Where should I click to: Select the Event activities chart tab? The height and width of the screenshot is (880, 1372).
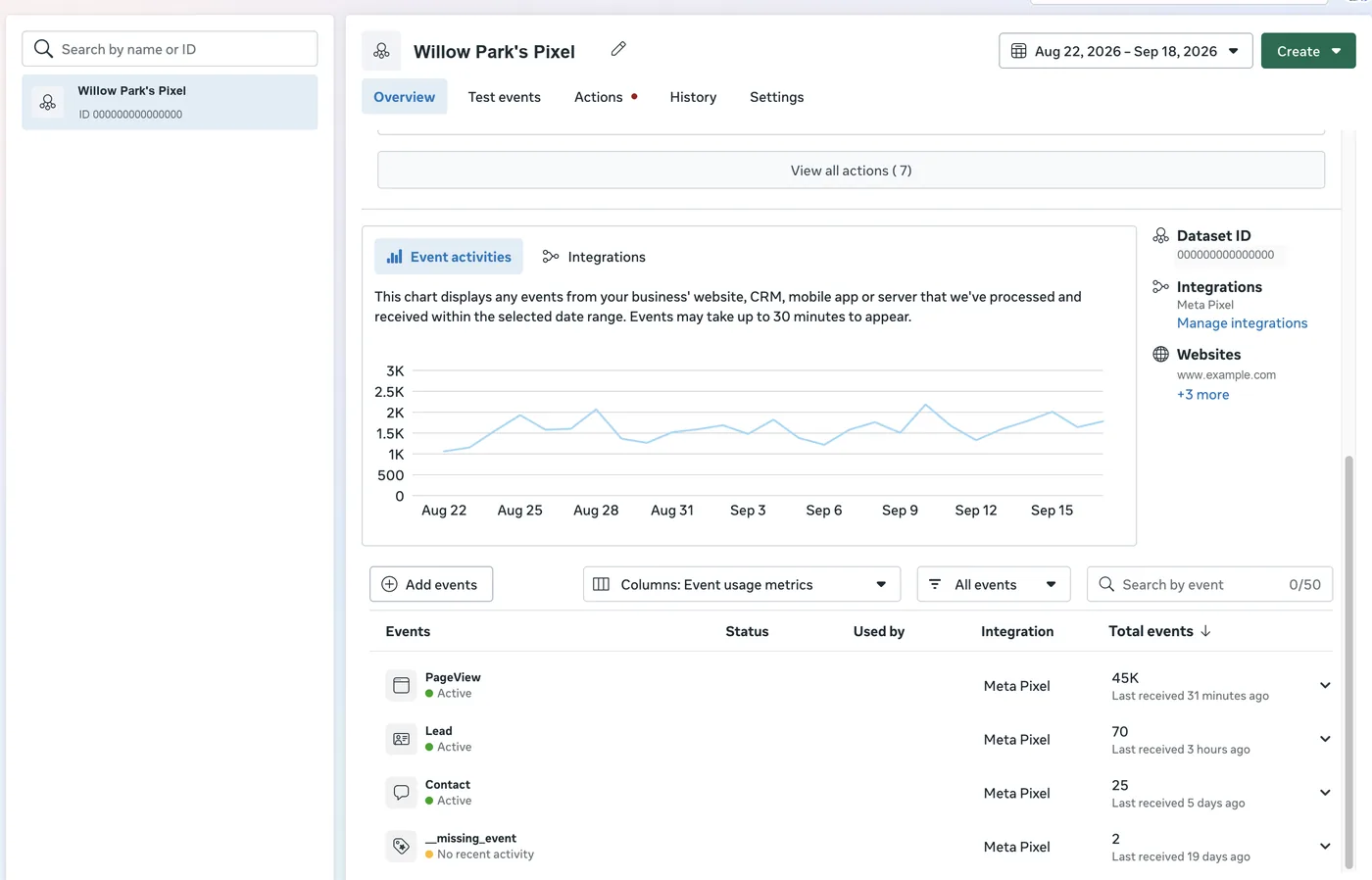(449, 257)
